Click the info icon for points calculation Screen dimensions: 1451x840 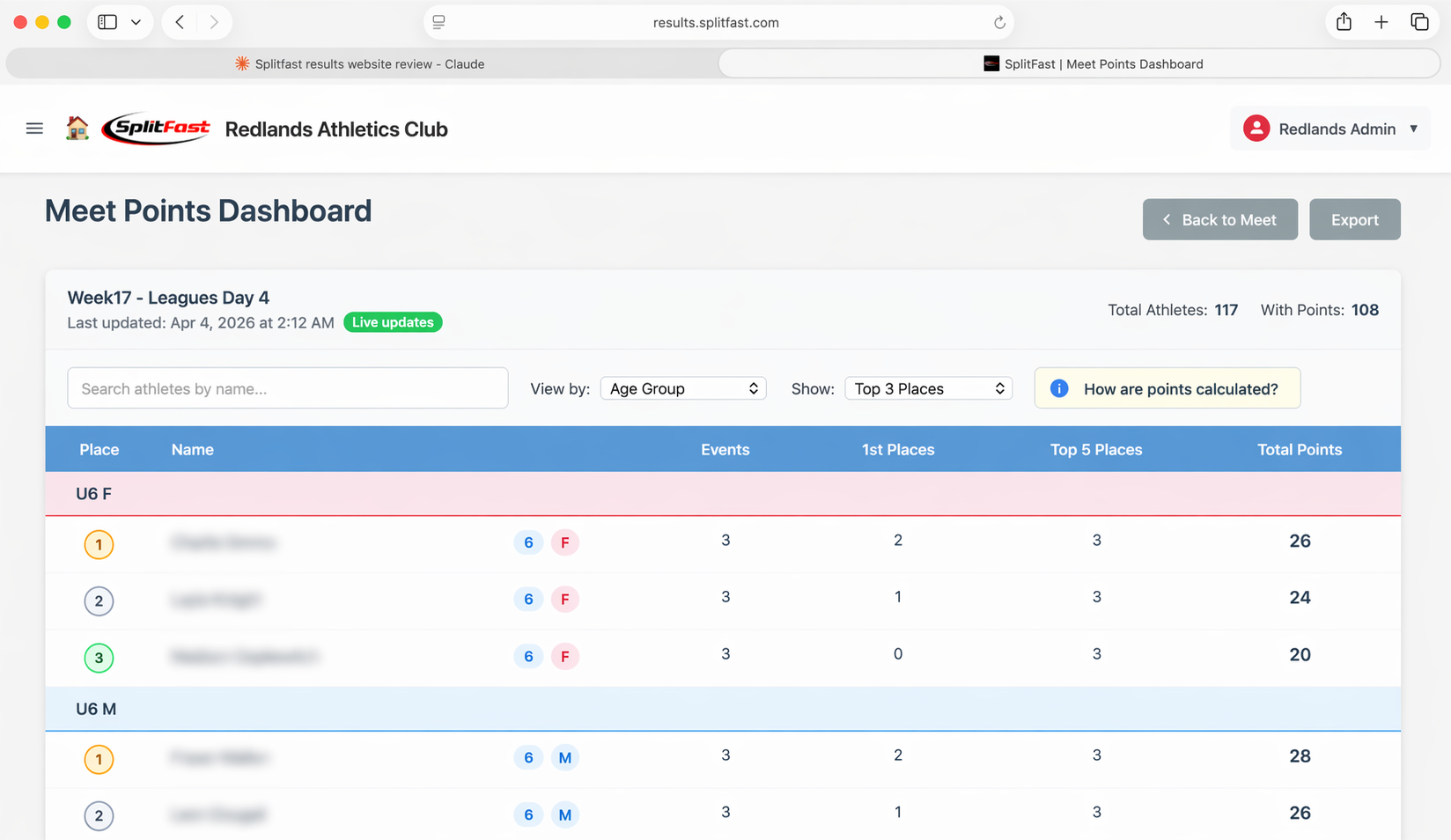coord(1058,388)
